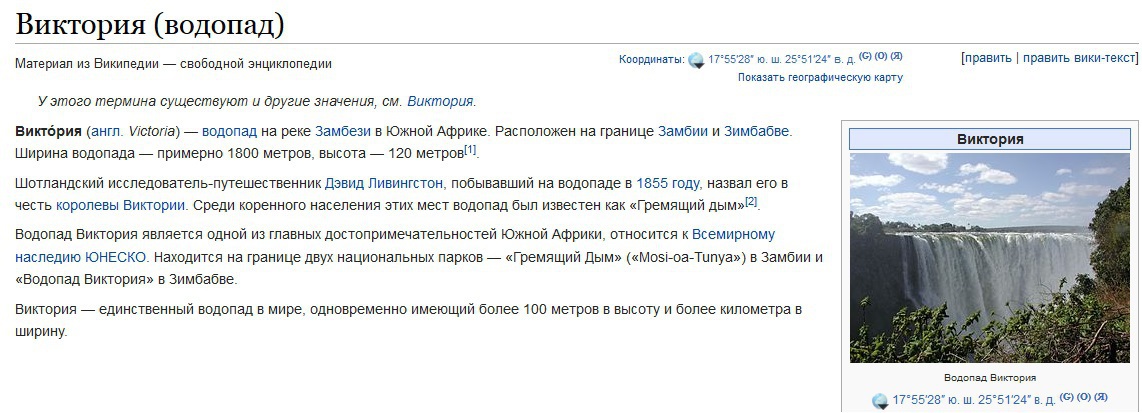The width and height of the screenshot is (1142, 413).
Task: Open the 'Всемирному наследию ЮНЕСКО' link
Action: [x=395, y=245]
